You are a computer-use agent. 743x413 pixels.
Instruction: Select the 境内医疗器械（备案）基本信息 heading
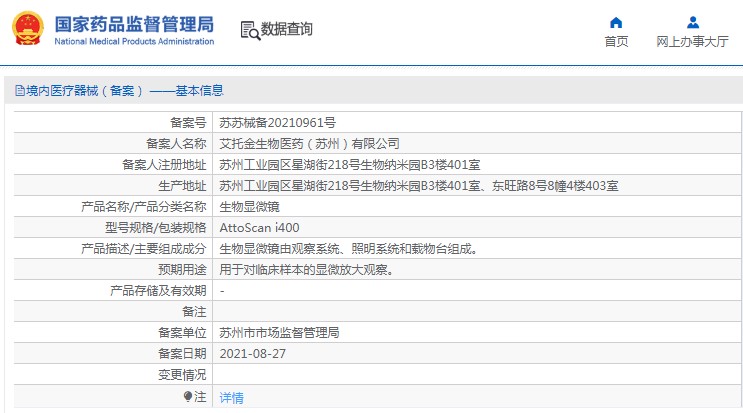pyautogui.click(x=125, y=90)
